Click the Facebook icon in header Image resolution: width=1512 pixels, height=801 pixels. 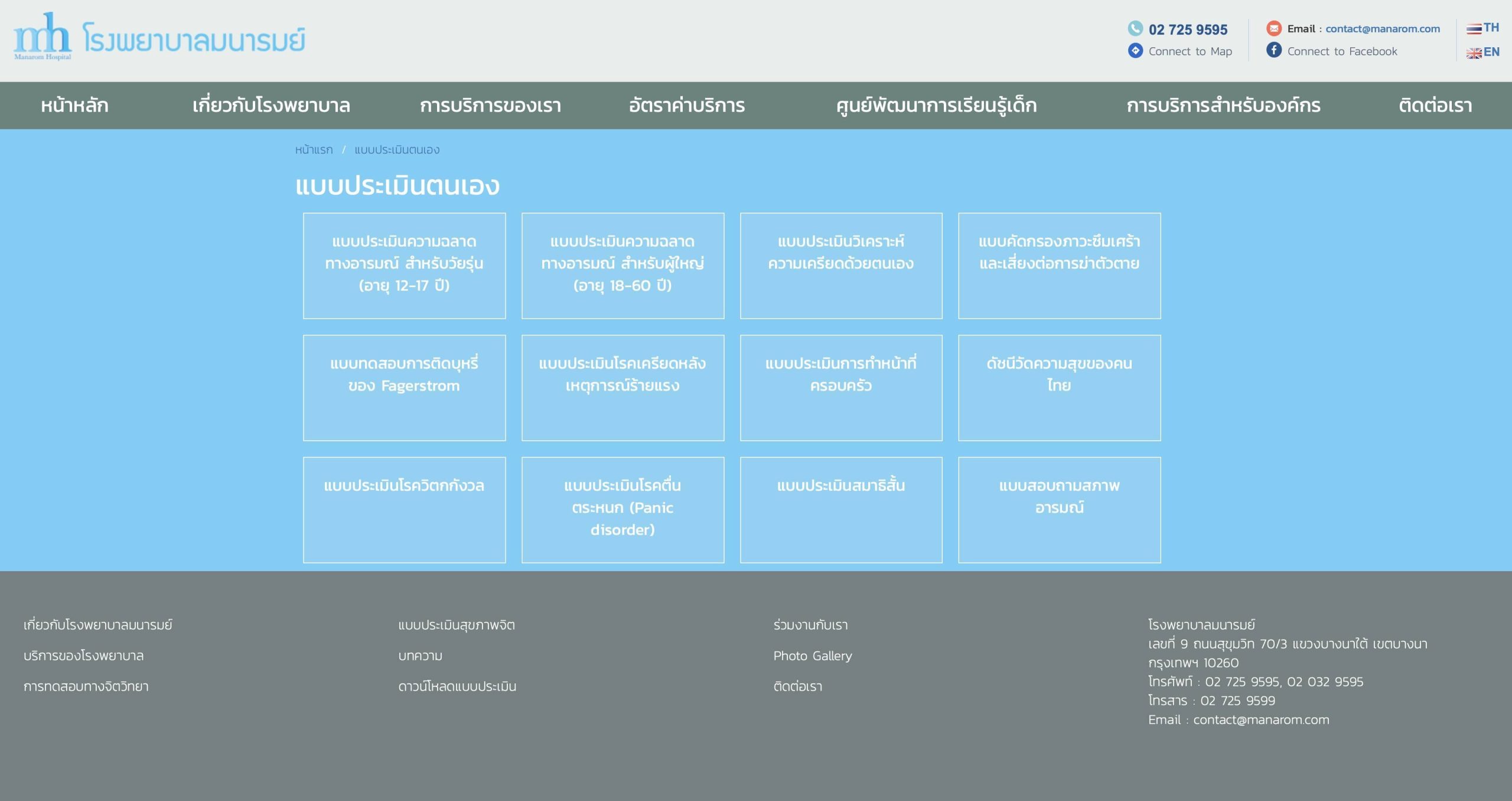click(x=1274, y=50)
